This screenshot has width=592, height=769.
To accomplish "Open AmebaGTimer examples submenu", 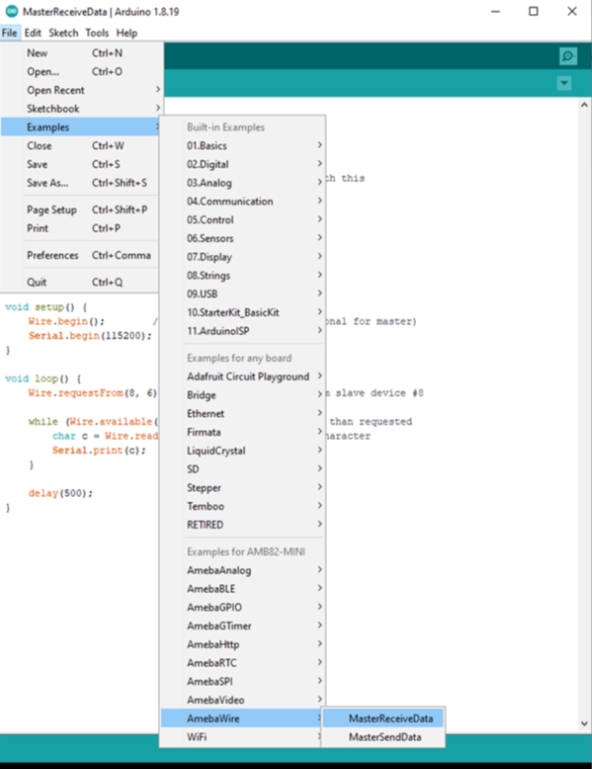I will pyautogui.click(x=243, y=626).
